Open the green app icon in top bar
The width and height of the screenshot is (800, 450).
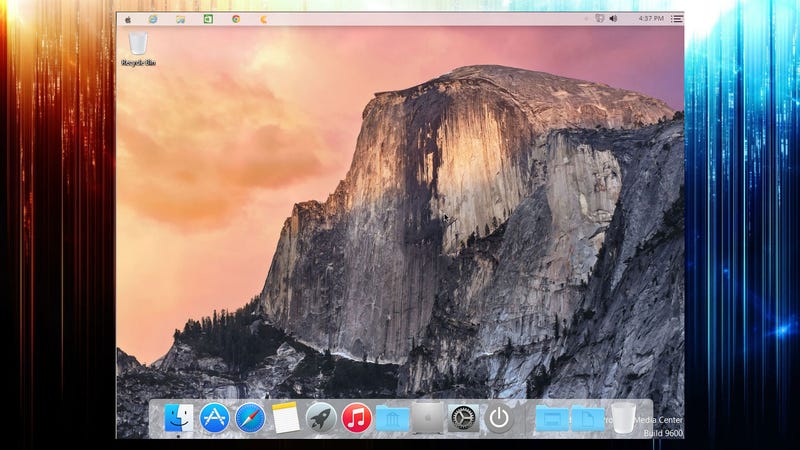click(208, 19)
